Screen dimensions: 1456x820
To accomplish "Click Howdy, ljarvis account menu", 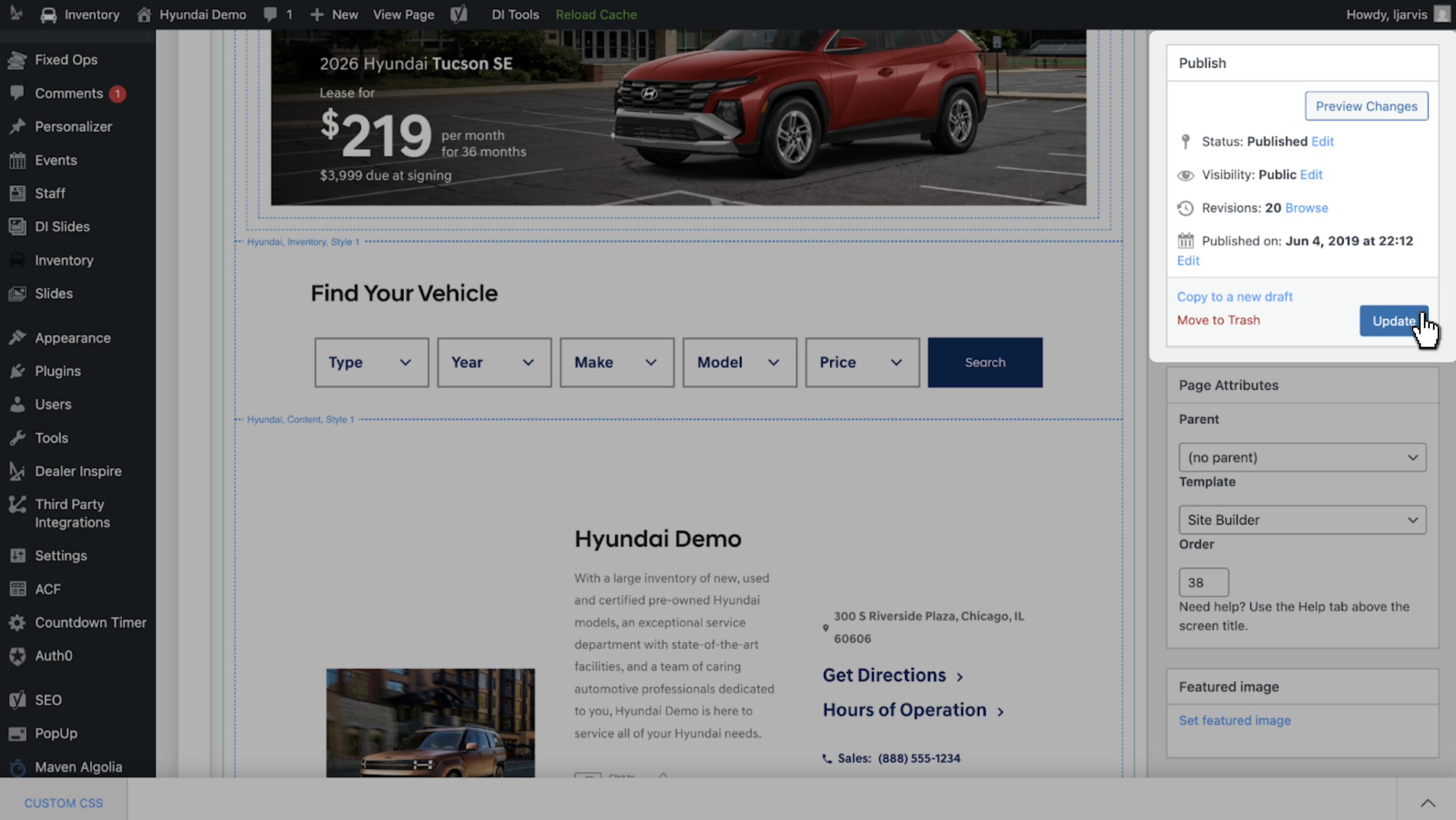I will (1386, 14).
